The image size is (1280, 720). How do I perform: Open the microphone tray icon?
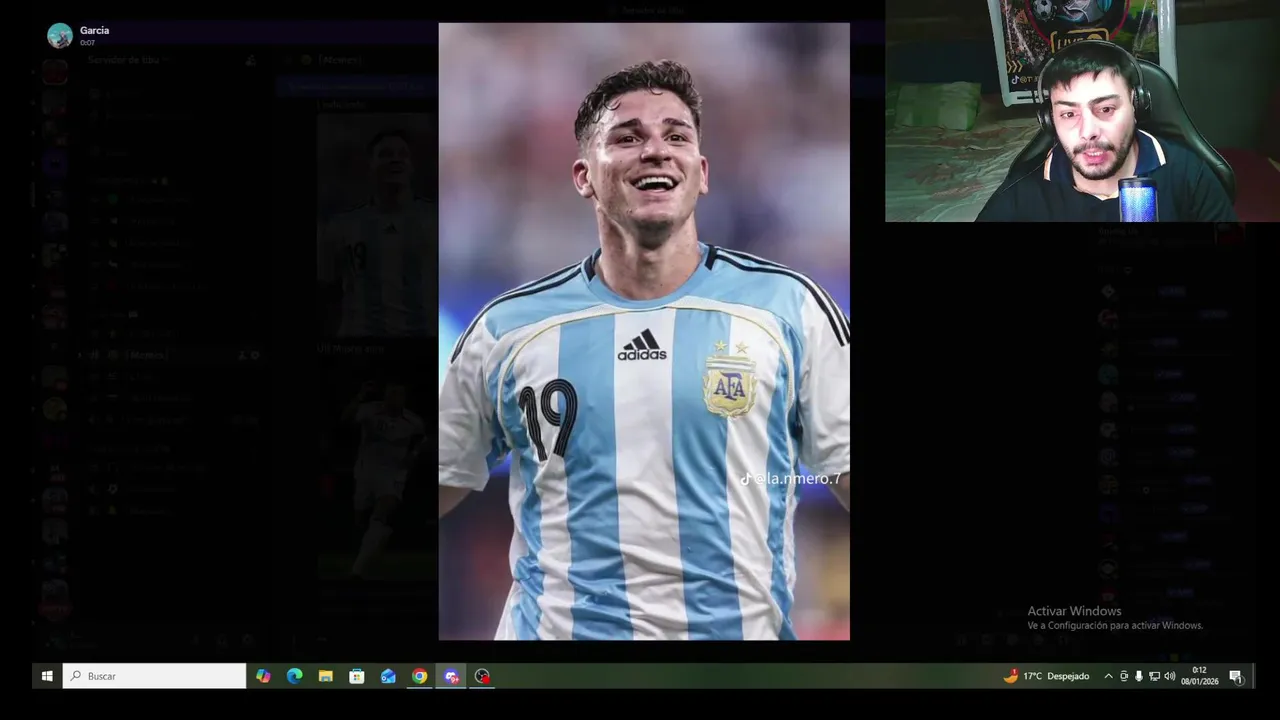click(1139, 676)
